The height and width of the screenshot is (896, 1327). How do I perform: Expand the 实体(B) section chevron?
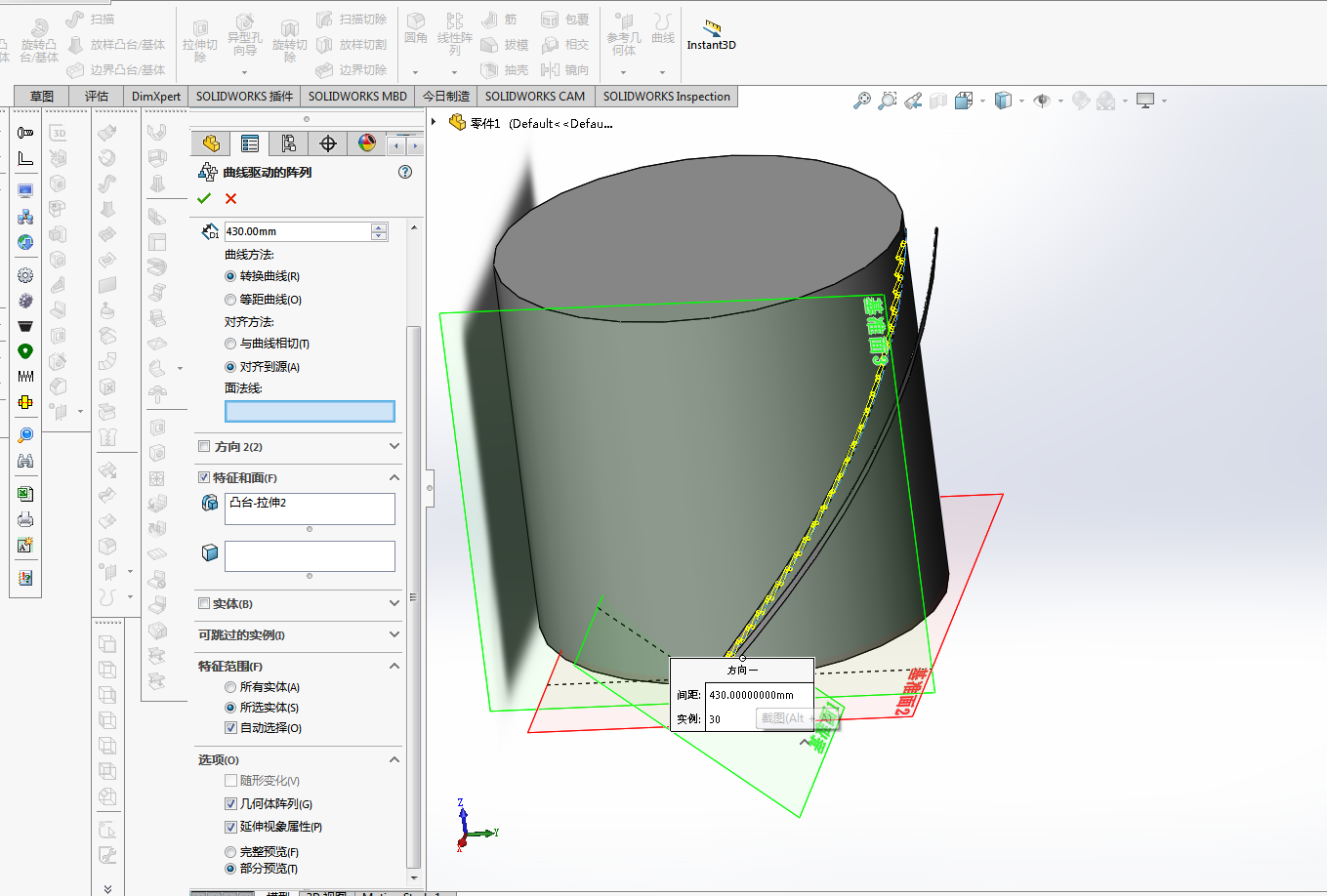(394, 603)
